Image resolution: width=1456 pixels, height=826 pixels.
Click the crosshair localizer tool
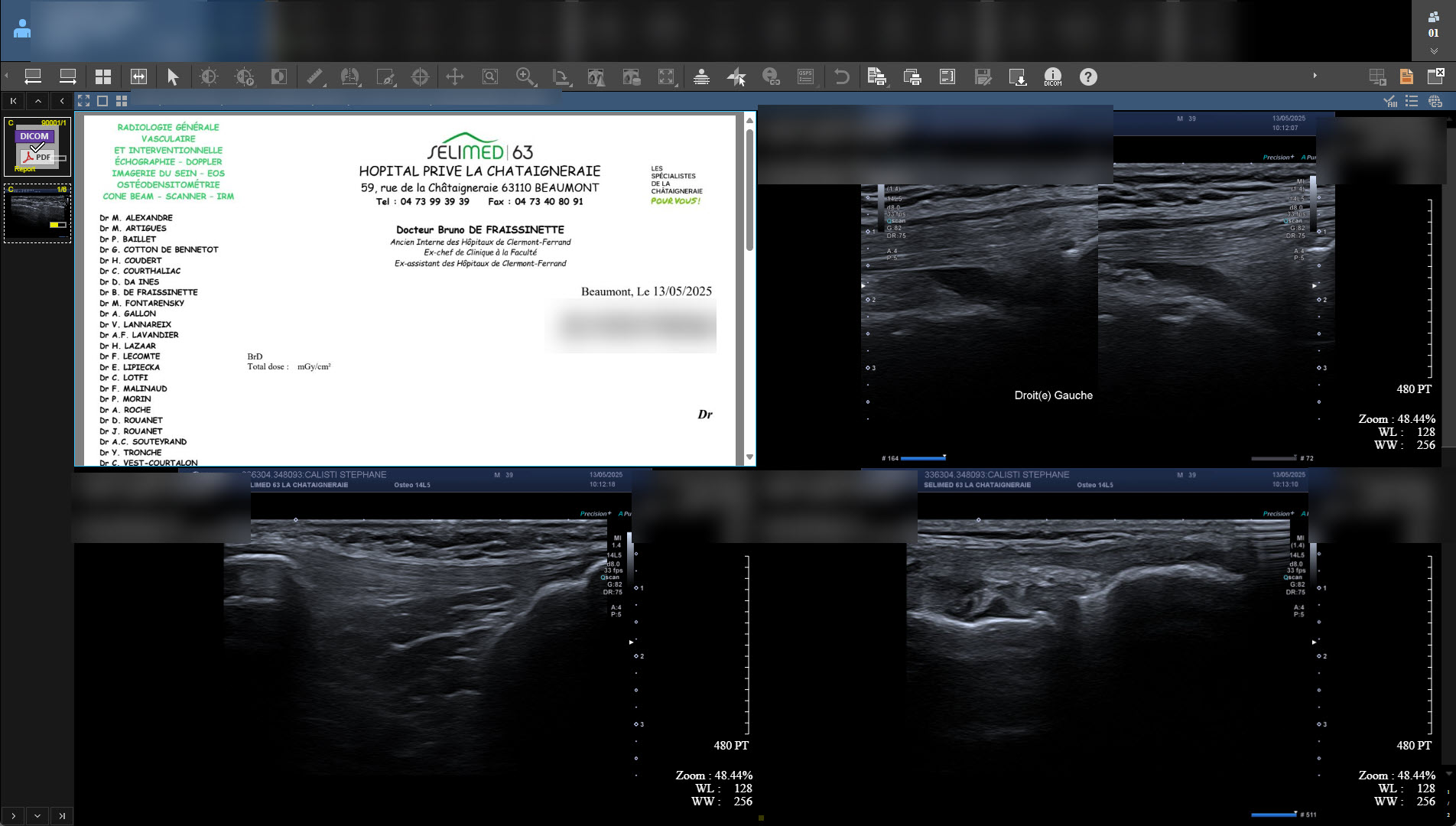(x=420, y=77)
